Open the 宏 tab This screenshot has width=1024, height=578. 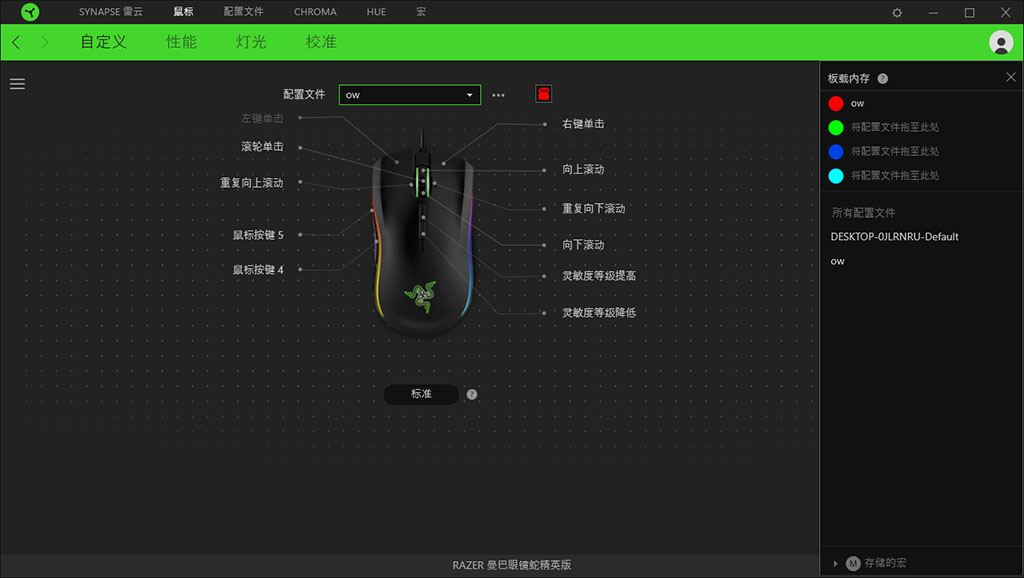point(421,12)
